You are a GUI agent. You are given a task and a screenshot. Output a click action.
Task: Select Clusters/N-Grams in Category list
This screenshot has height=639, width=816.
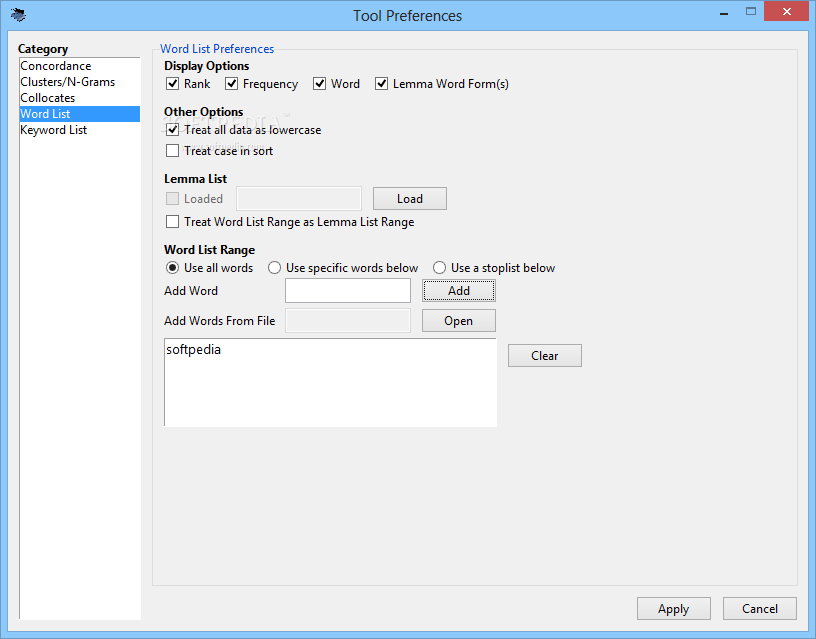80,82
